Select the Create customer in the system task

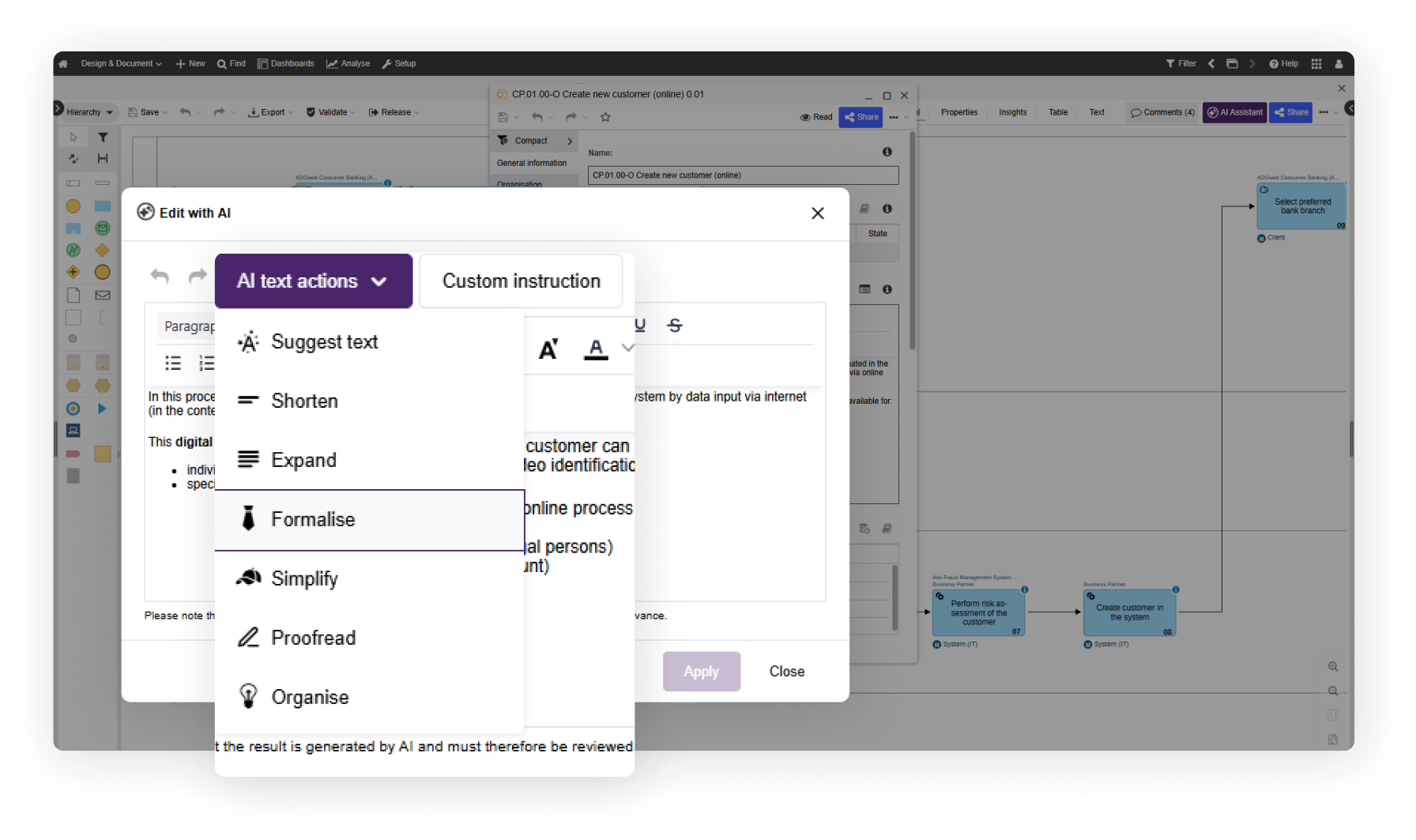point(1130,613)
